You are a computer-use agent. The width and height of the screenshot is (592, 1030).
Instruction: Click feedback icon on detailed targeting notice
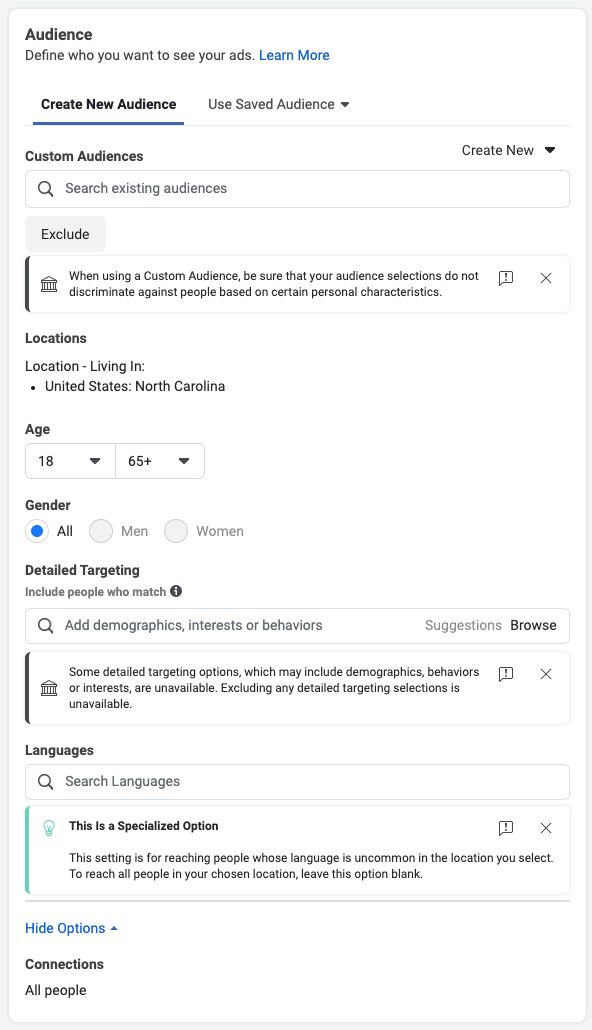506,674
